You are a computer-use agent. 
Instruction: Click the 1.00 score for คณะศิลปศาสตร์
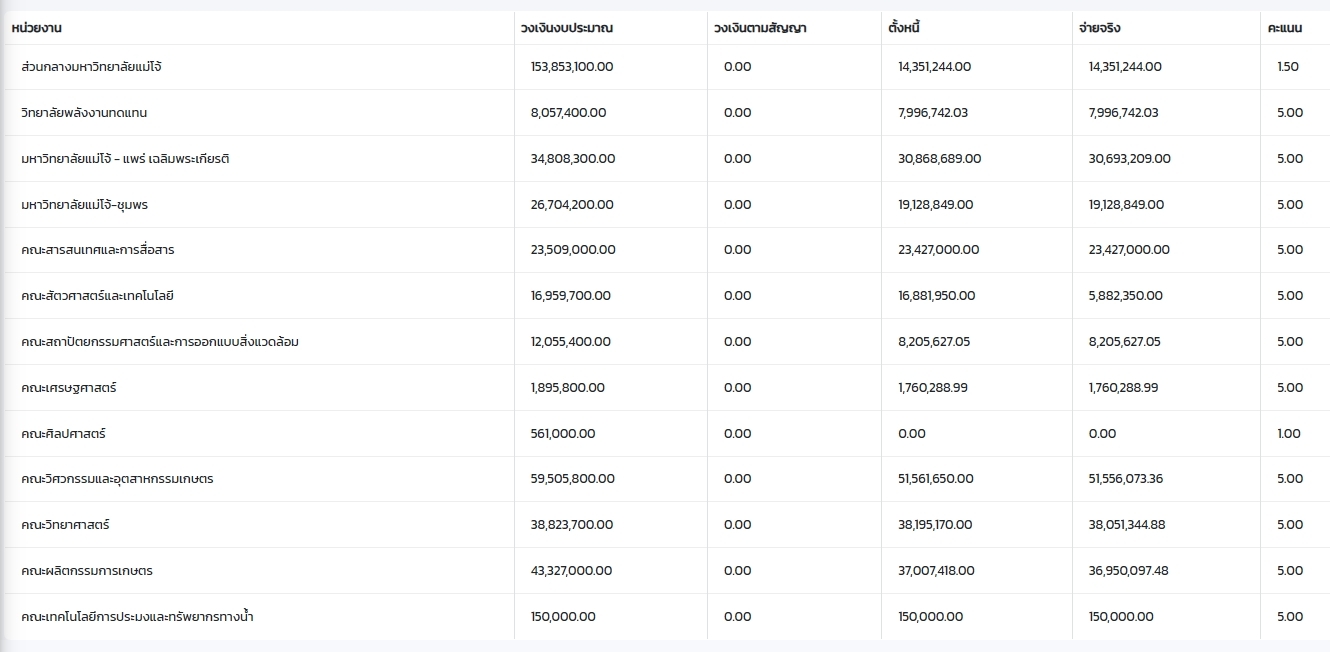pos(1289,434)
